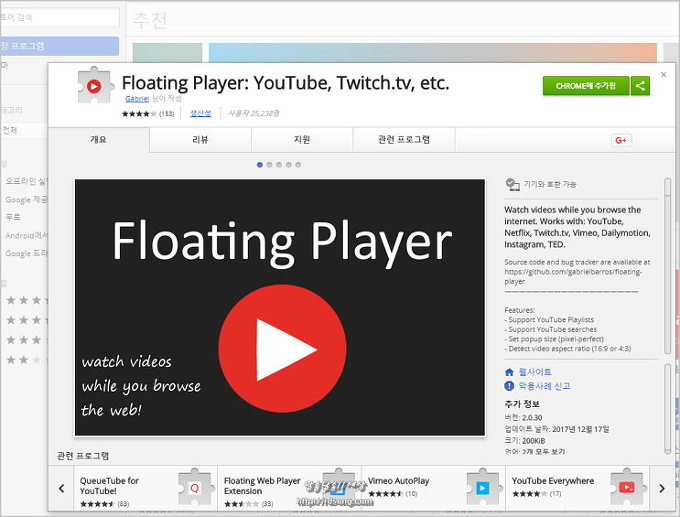680x517 pixels.
Task: Click the Floating Web Player Extension icon
Action: (x=338, y=487)
